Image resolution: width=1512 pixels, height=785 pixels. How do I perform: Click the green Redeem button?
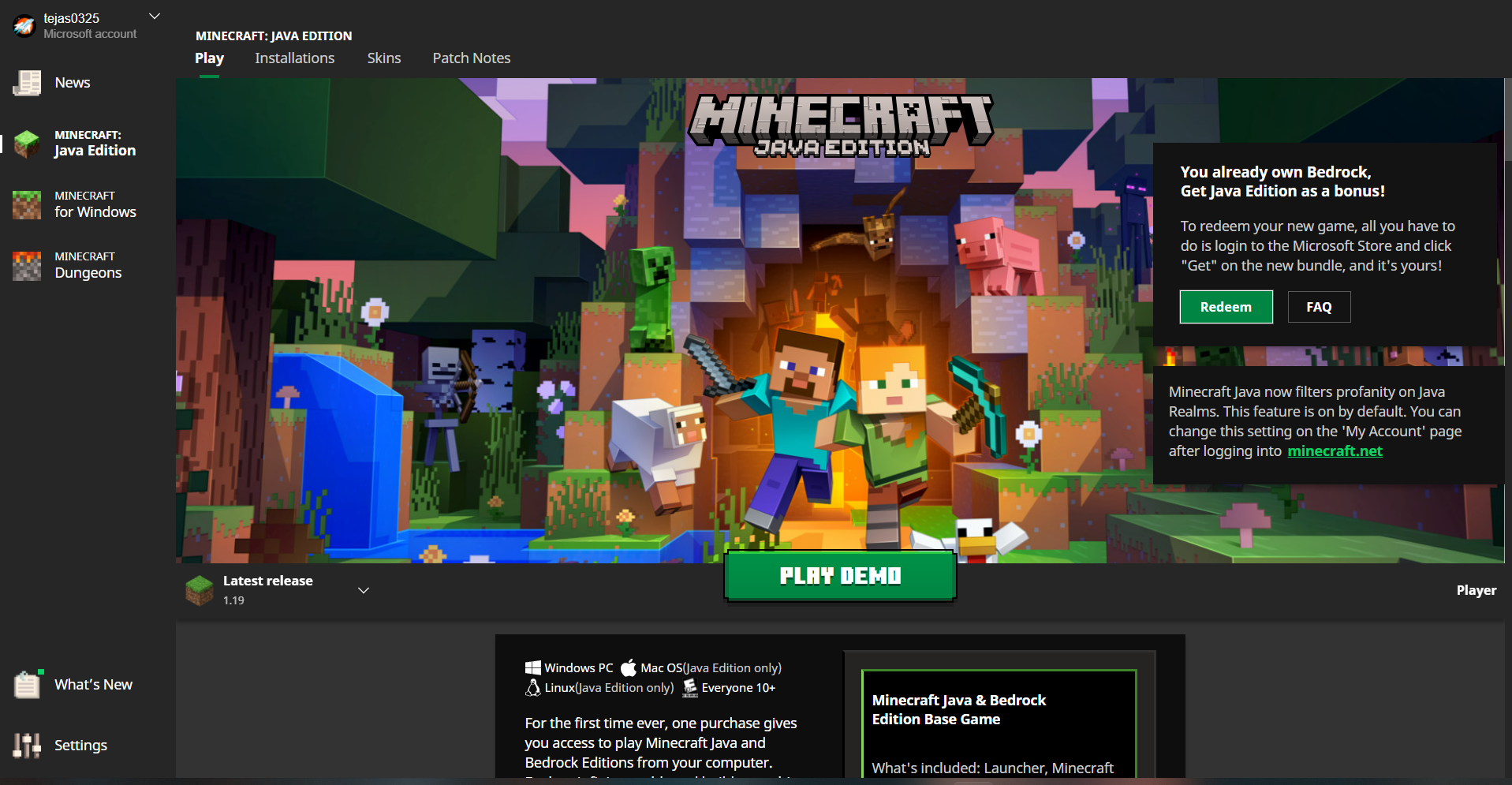(x=1226, y=307)
